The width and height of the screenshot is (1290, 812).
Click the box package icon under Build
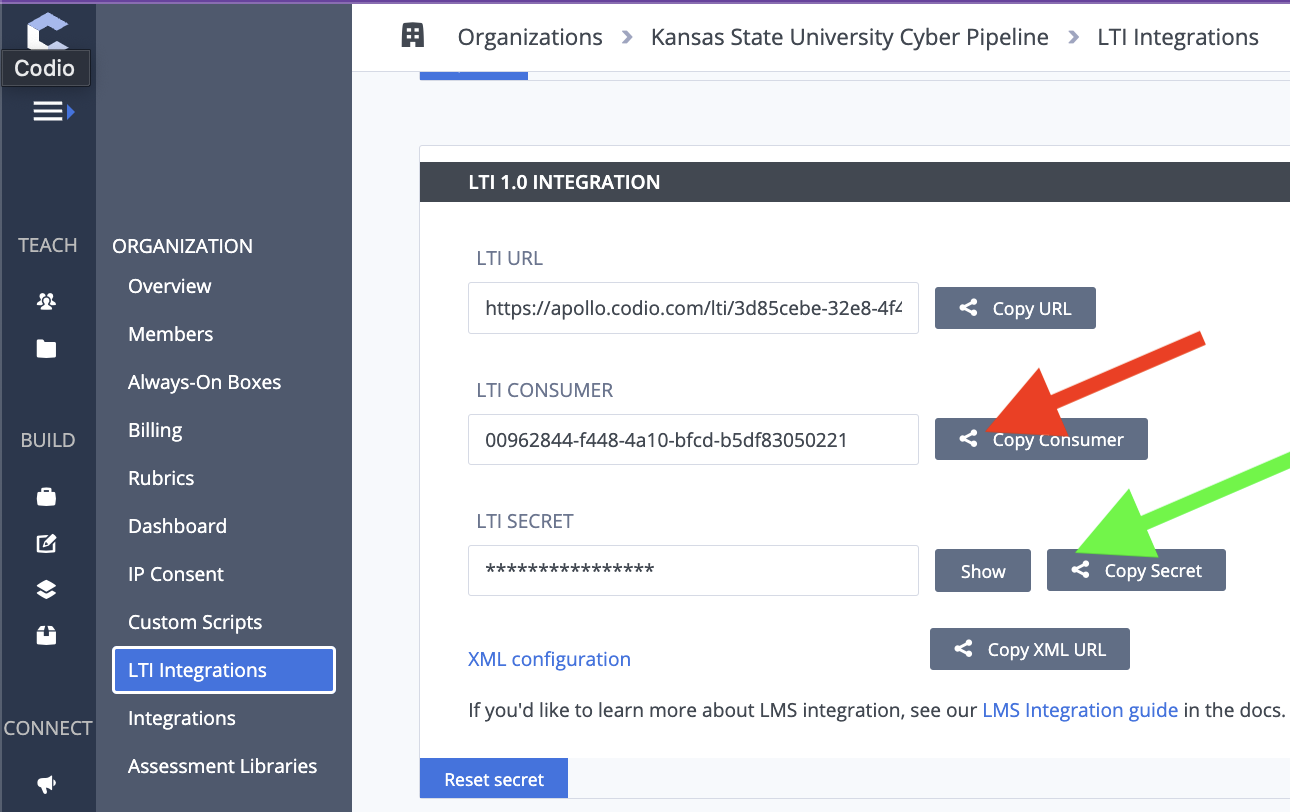tap(46, 634)
